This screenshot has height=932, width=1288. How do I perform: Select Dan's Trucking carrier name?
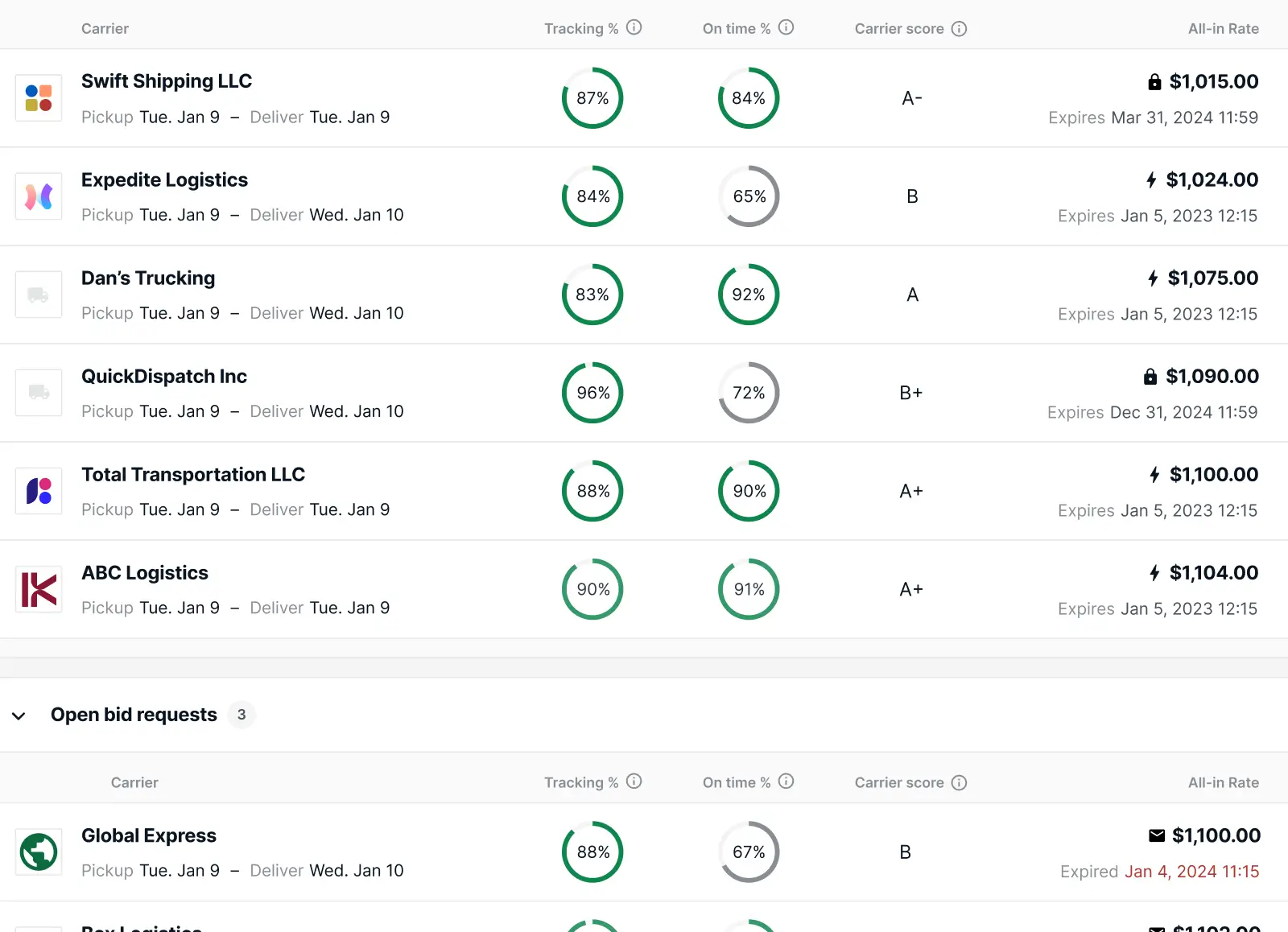point(148,278)
